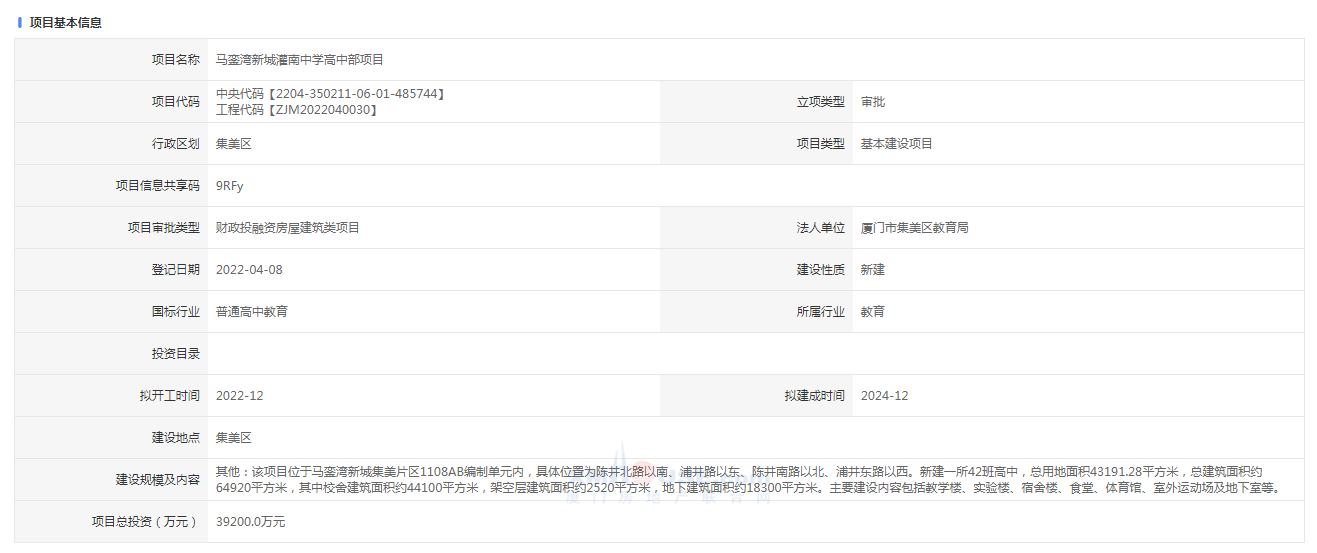
Task: Click the legal entity 厦门市集美区教育局
Action: click(914, 228)
